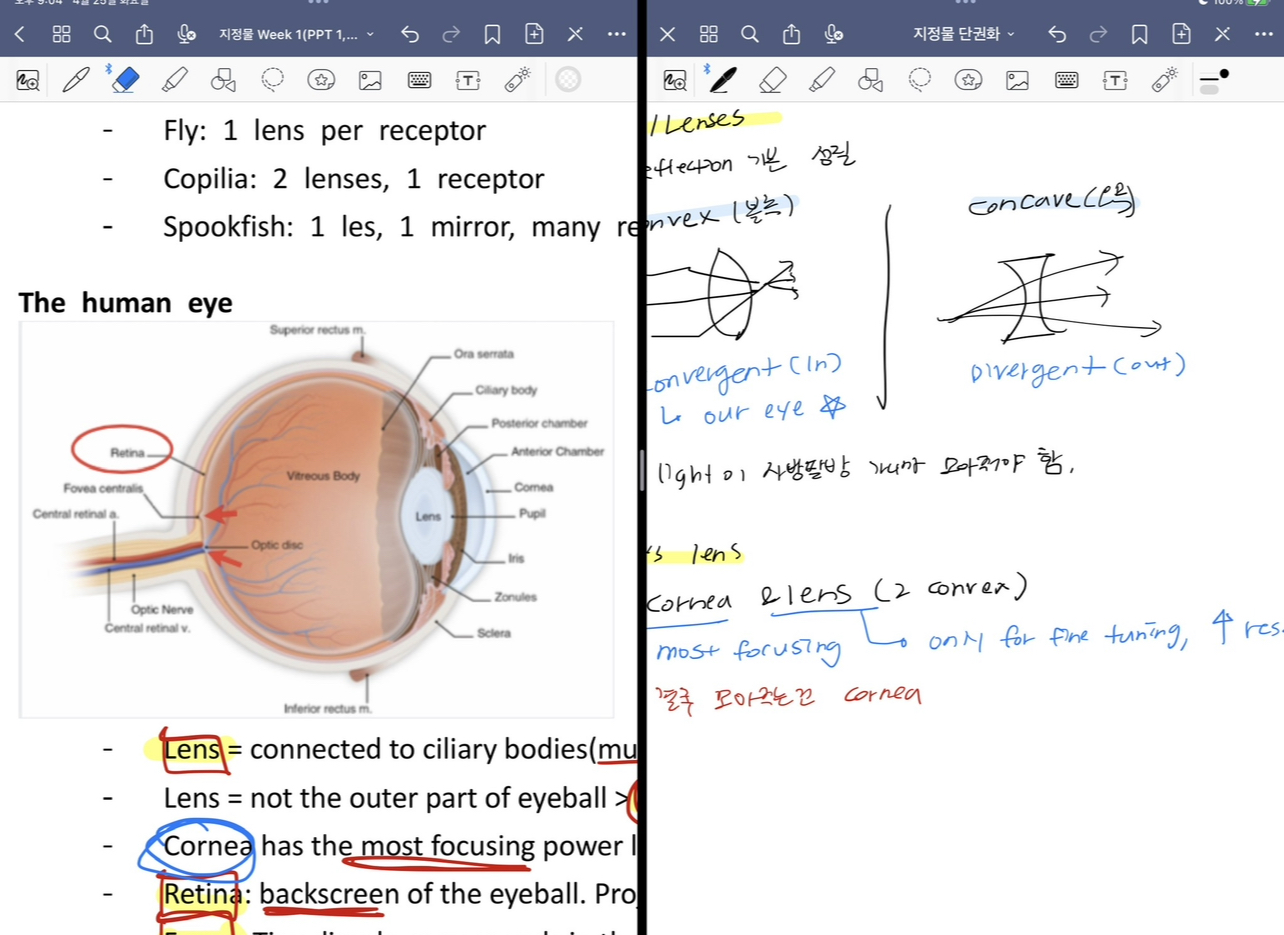Select the Eraser tool in left notebook

pos(124,80)
